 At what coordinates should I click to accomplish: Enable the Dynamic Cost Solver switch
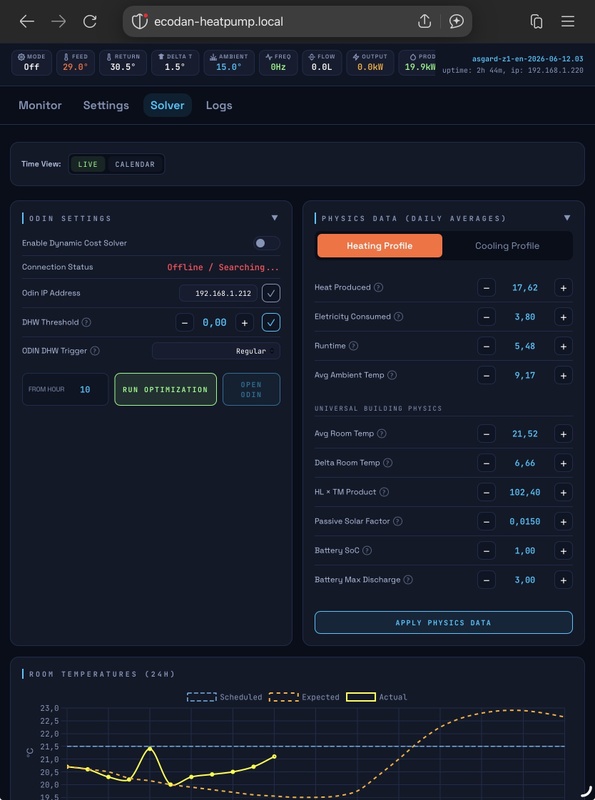tap(266, 243)
